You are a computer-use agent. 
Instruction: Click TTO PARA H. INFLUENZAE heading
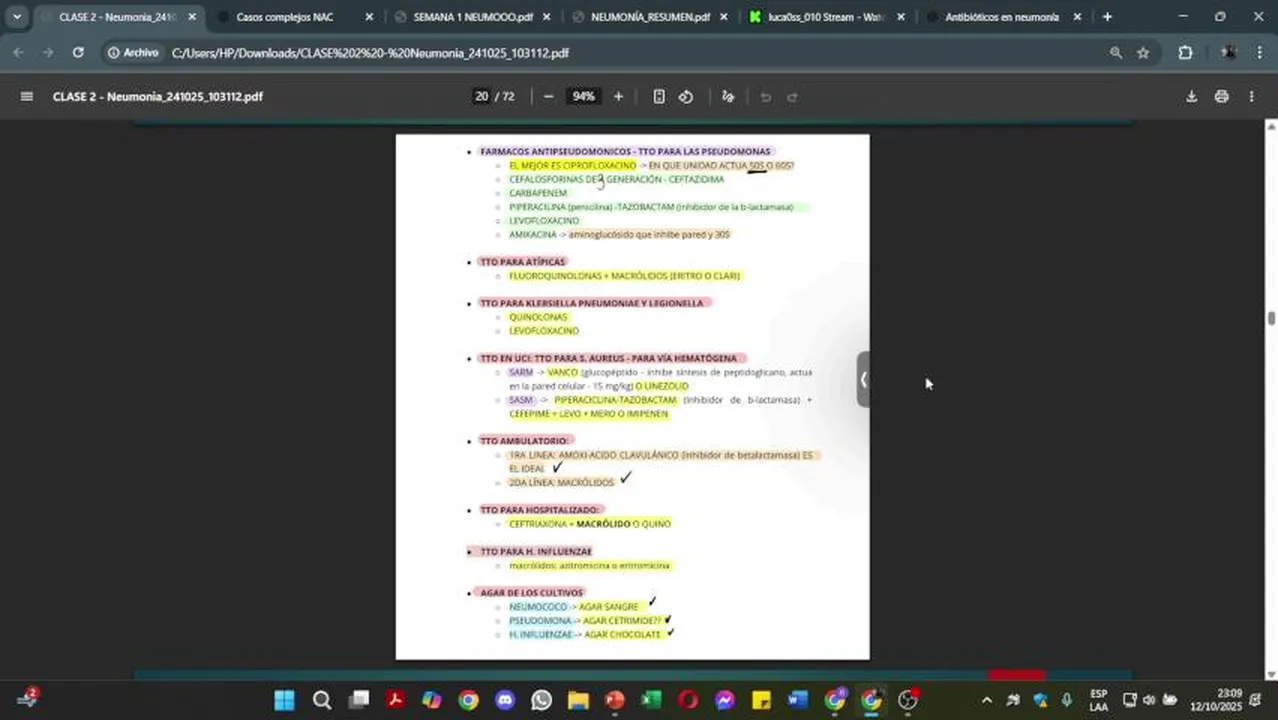[536, 552]
